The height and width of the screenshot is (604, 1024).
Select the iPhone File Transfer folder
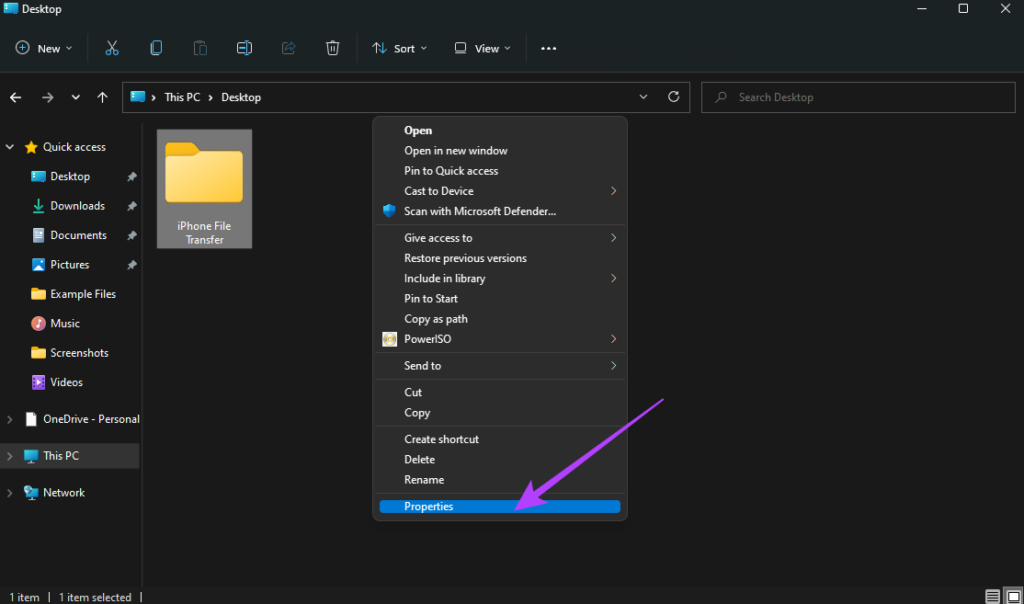pyautogui.click(x=204, y=188)
